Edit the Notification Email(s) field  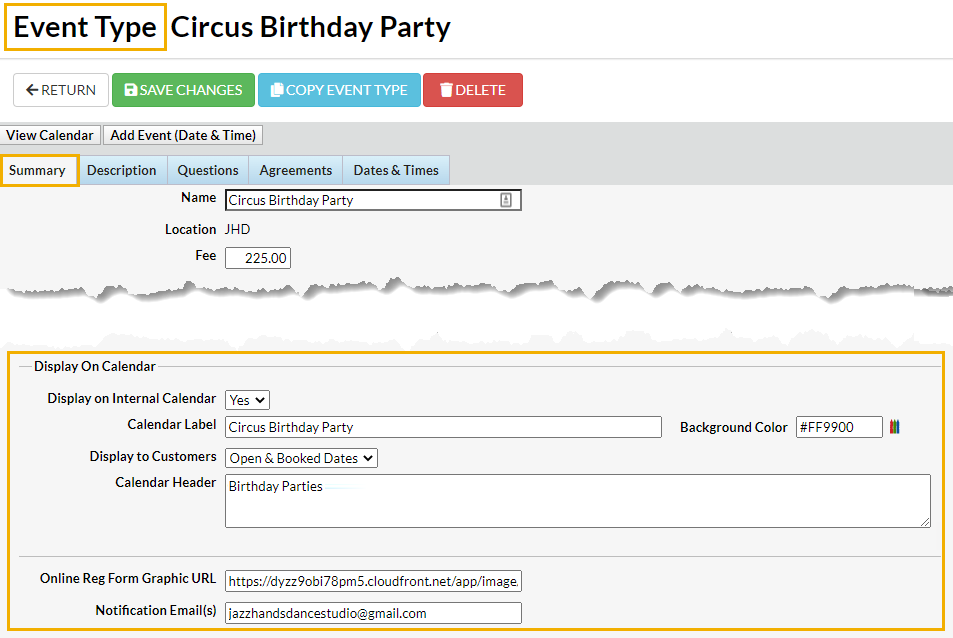click(x=373, y=613)
